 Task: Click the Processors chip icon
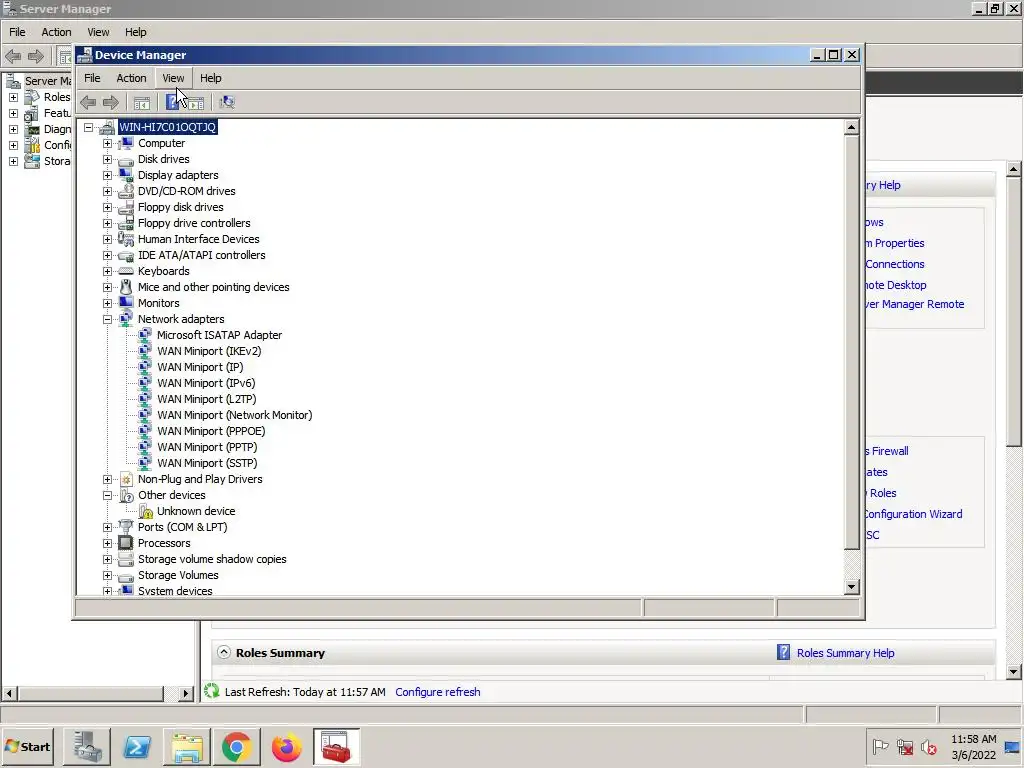pos(126,543)
